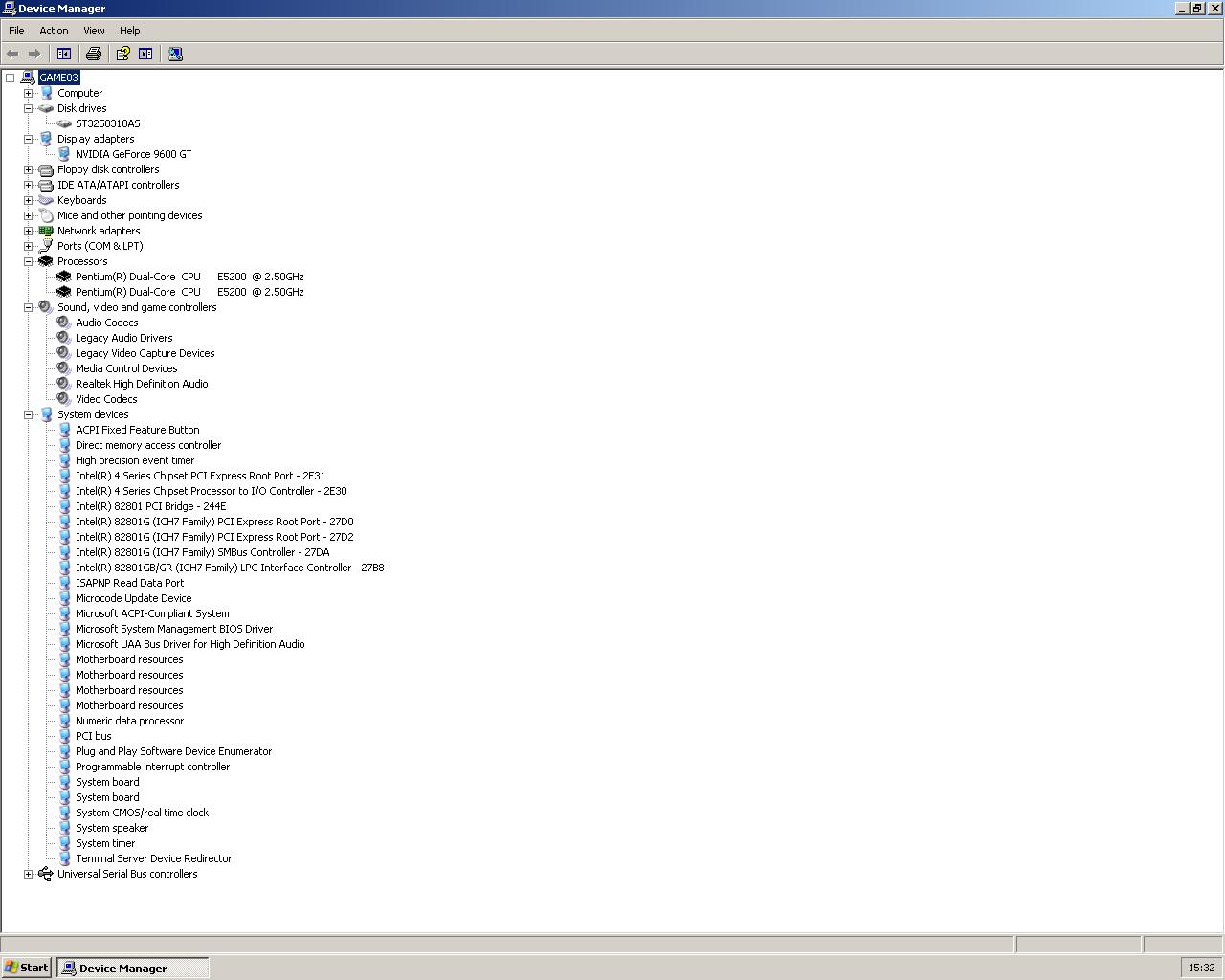Expand the Ports (COM & LPT) node
The height and width of the screenshot is (980, 1225).
click(x=29, y=246)
